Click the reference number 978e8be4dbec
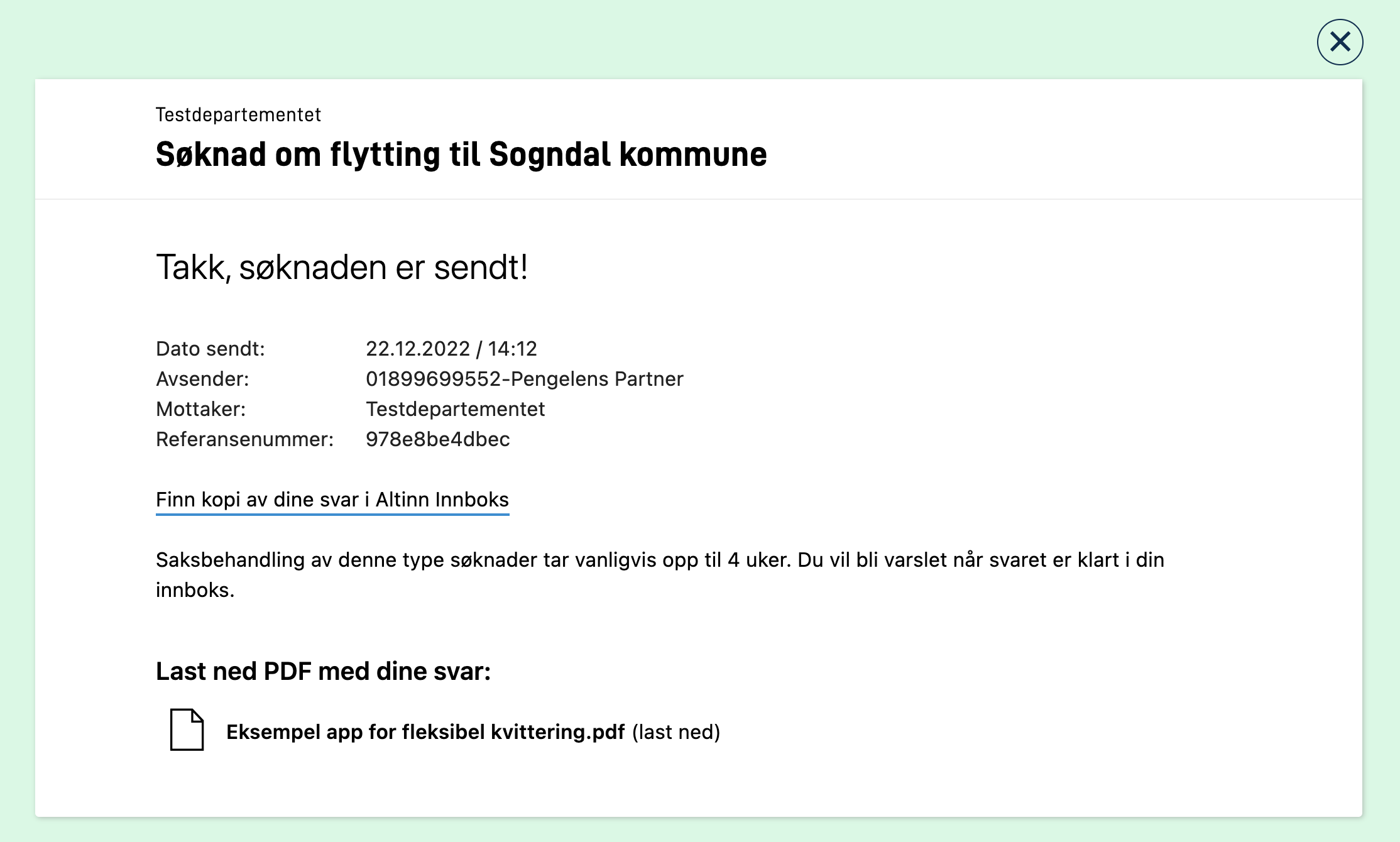Screen dimensions: 1400x842 click(x=438, y=439)
